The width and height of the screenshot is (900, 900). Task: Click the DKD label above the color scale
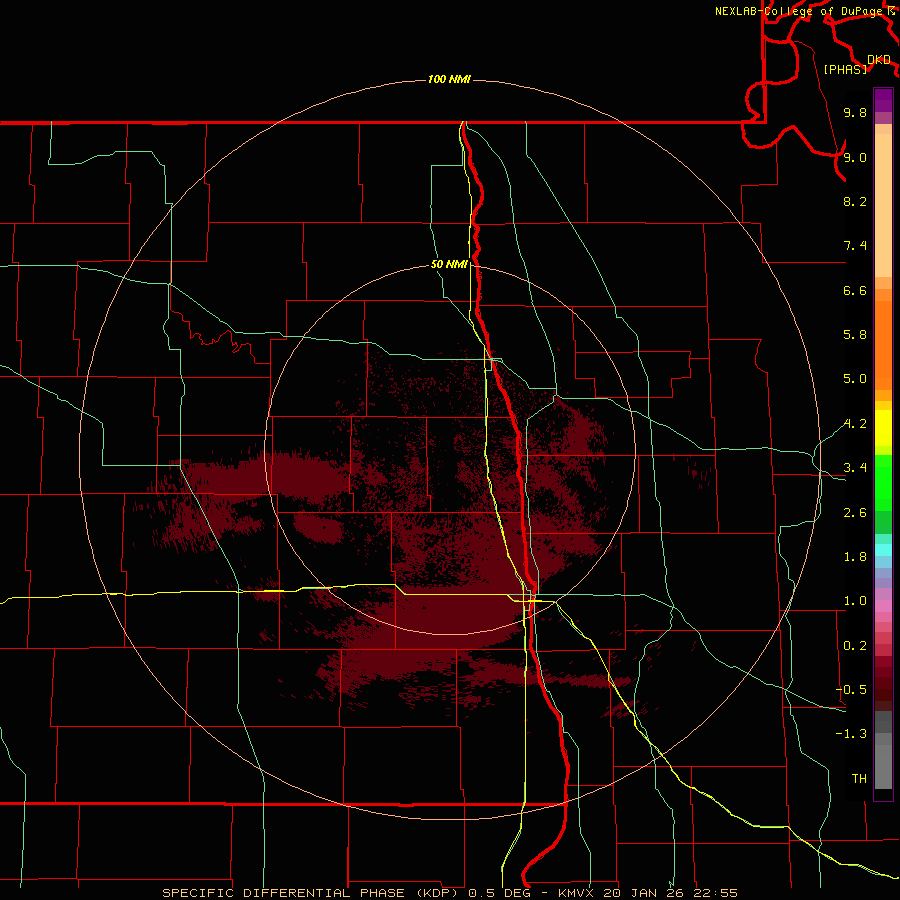pos(879,60)
